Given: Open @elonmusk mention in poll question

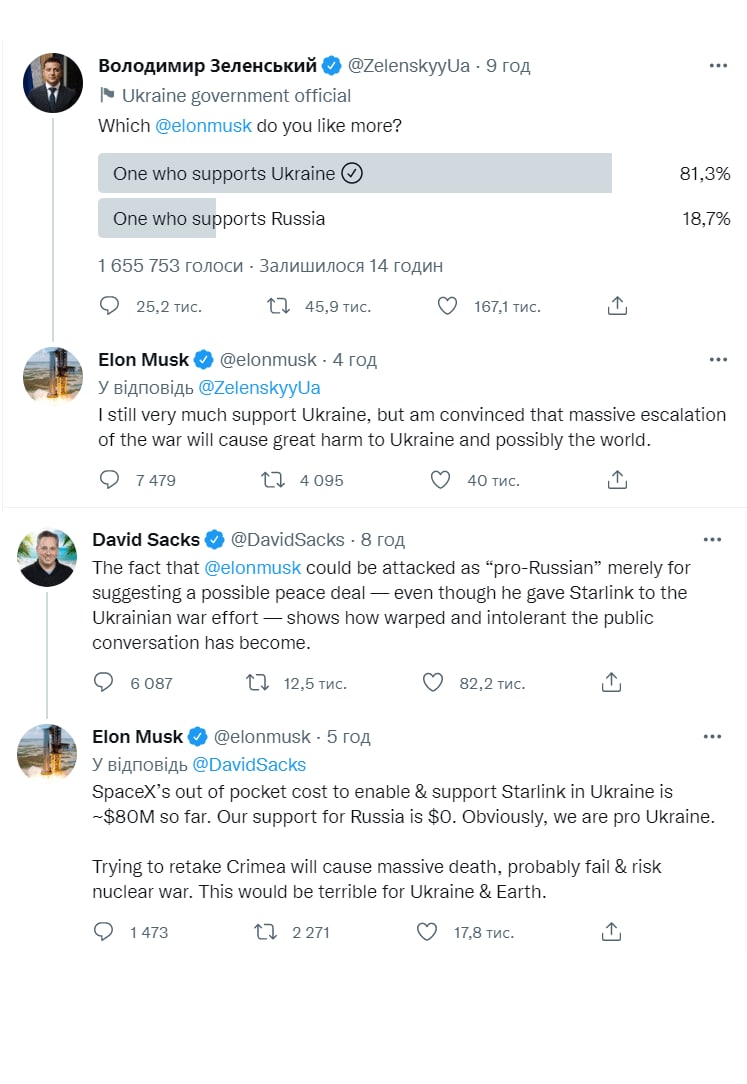Looking at the screenshot, I should click(204, 125).
